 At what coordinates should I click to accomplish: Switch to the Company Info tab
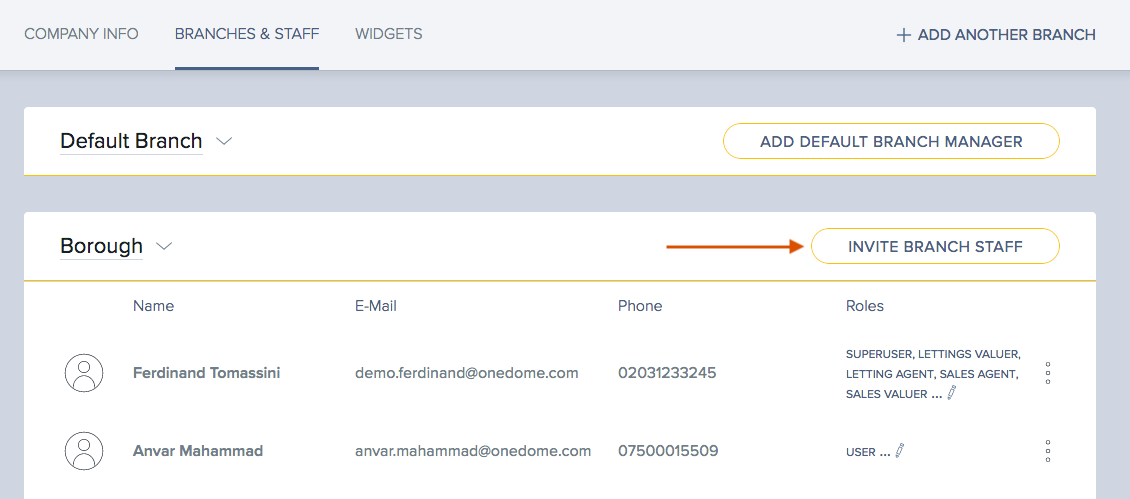(81, 34)
